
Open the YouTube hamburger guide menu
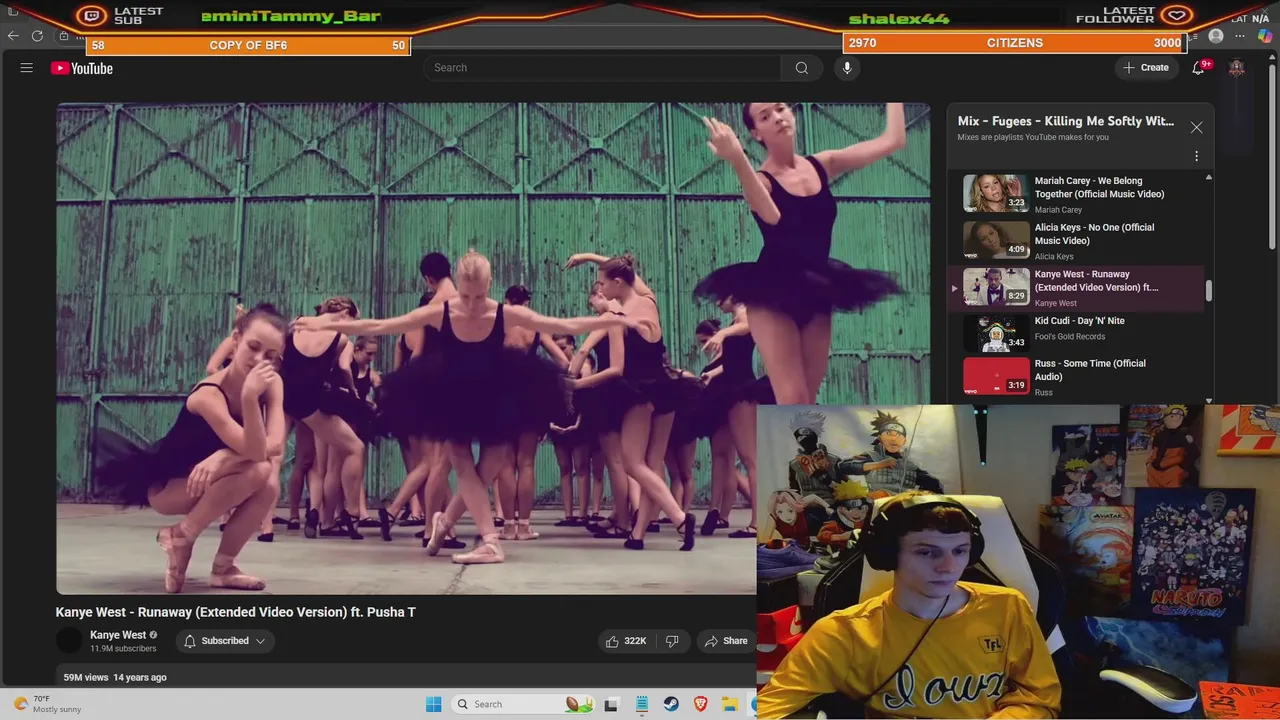[x=27, y=68]
